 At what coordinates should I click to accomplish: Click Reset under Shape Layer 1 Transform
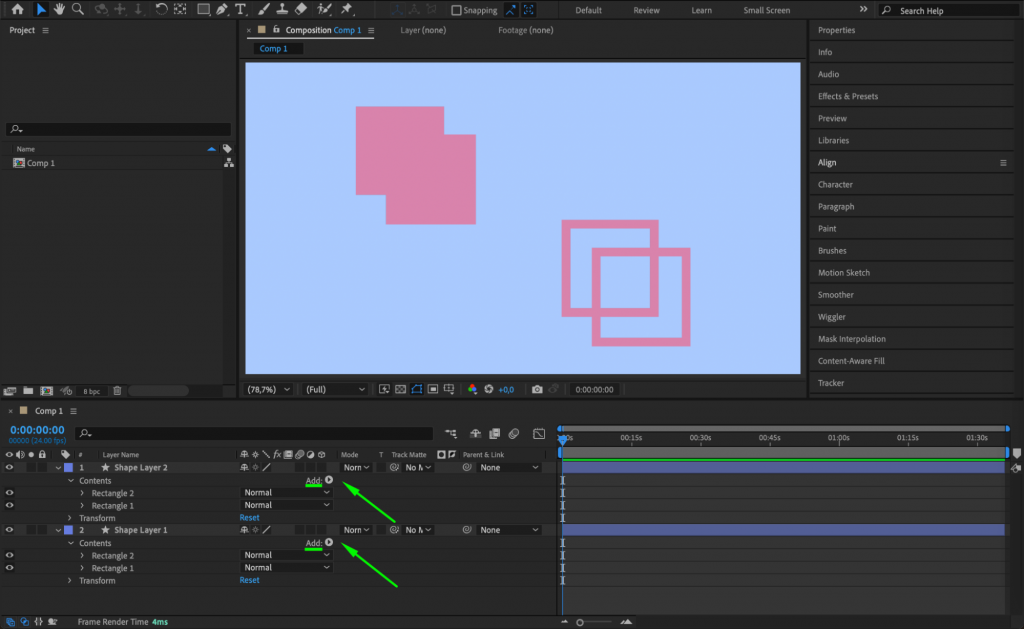point(249,580)
